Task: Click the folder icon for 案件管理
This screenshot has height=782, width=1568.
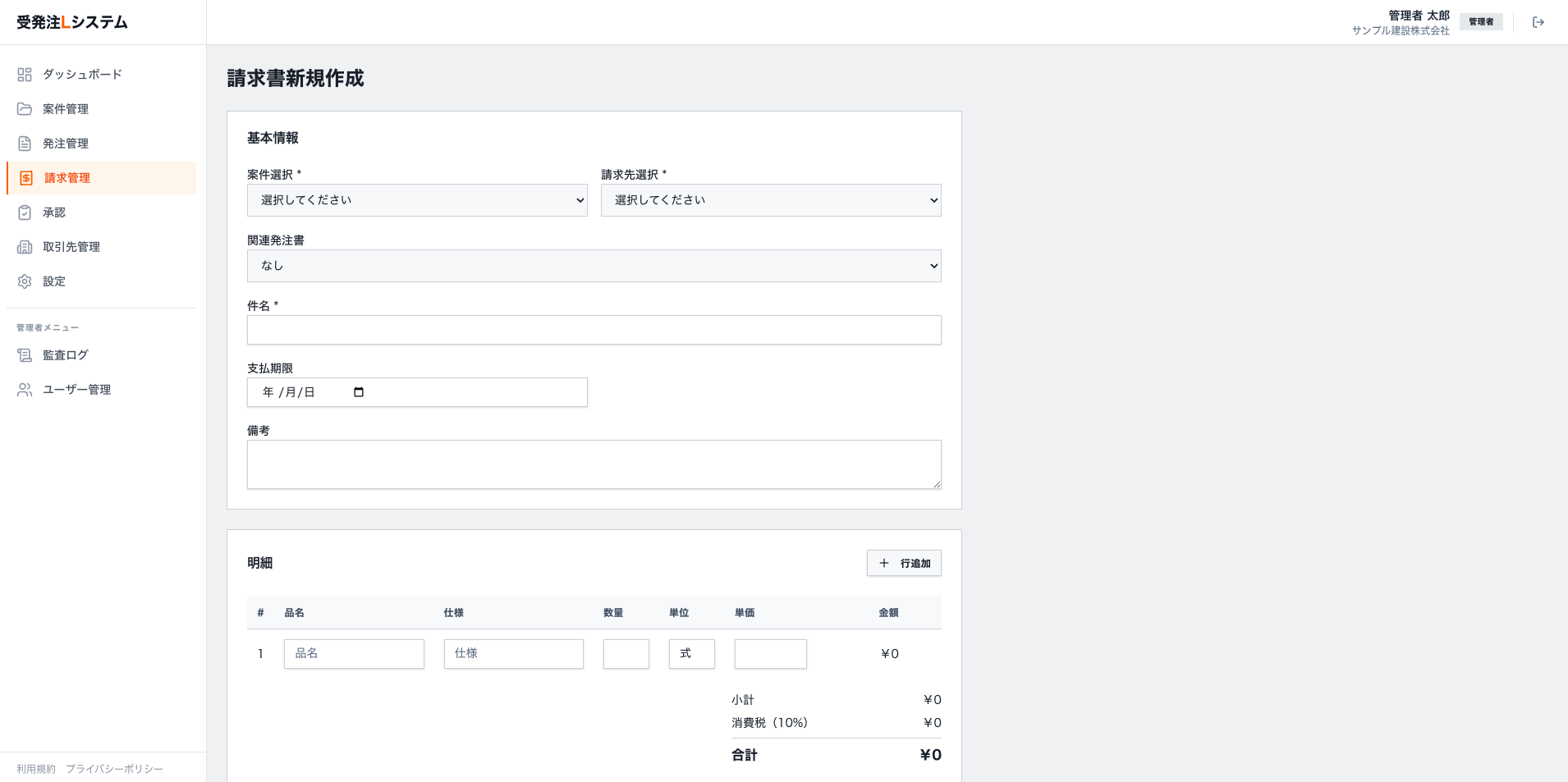Action: 25,109
